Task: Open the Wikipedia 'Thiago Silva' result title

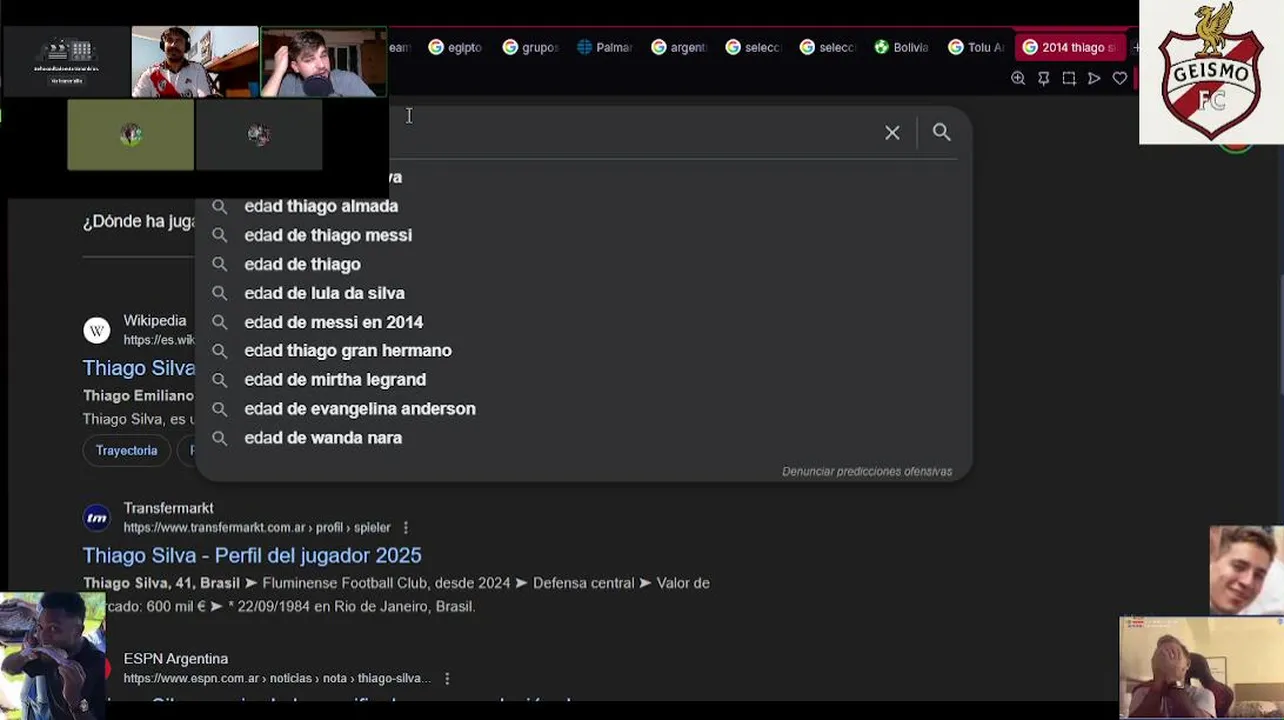Action: point(139,368)
